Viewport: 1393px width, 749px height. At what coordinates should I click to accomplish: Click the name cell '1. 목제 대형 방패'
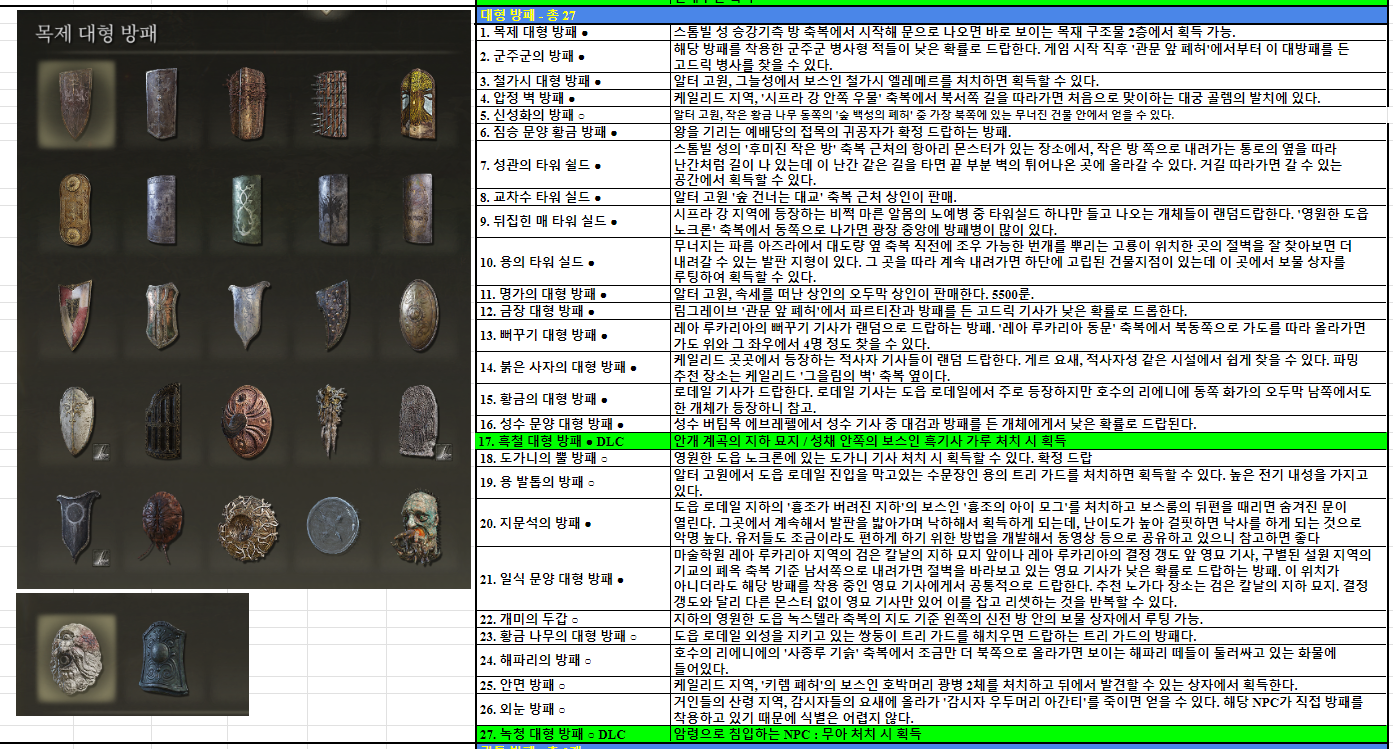point(574,32)
